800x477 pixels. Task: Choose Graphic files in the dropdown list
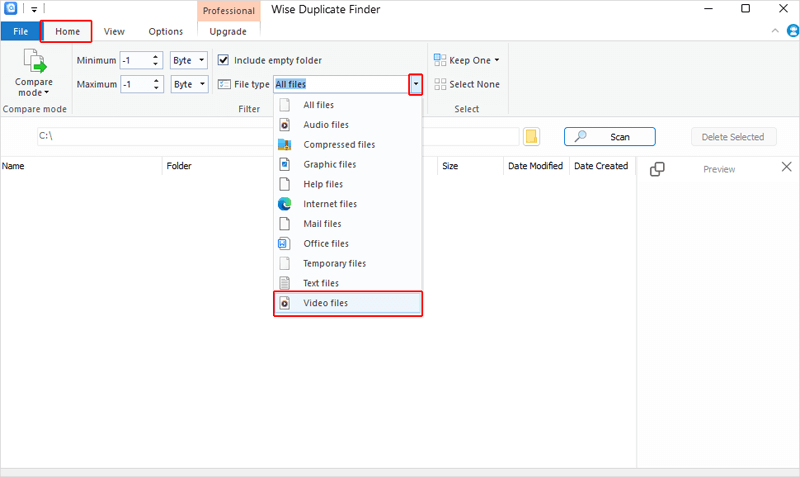pos(348,164)
